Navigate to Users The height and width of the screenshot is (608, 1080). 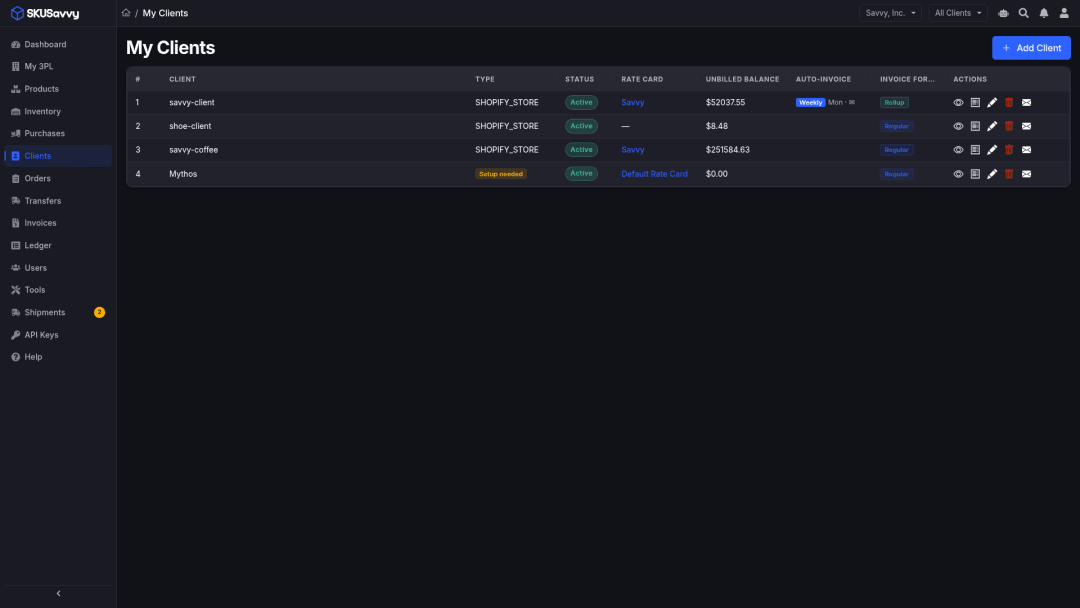point(58,268)
